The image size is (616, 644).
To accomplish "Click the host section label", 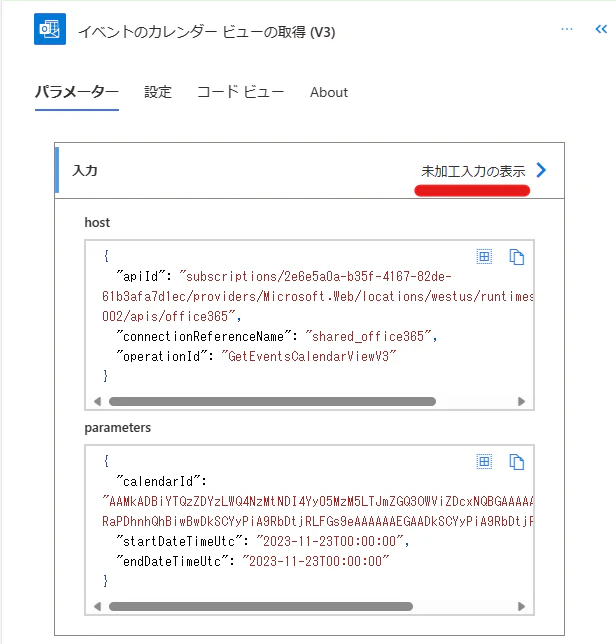I will tap(97, 222).
